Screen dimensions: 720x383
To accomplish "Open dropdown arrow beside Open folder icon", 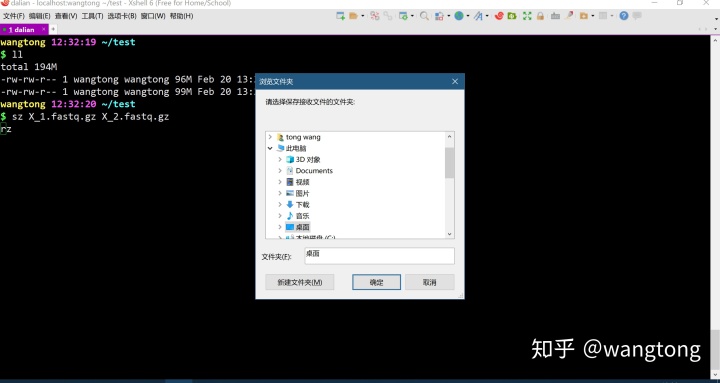I will coord(362,16).
